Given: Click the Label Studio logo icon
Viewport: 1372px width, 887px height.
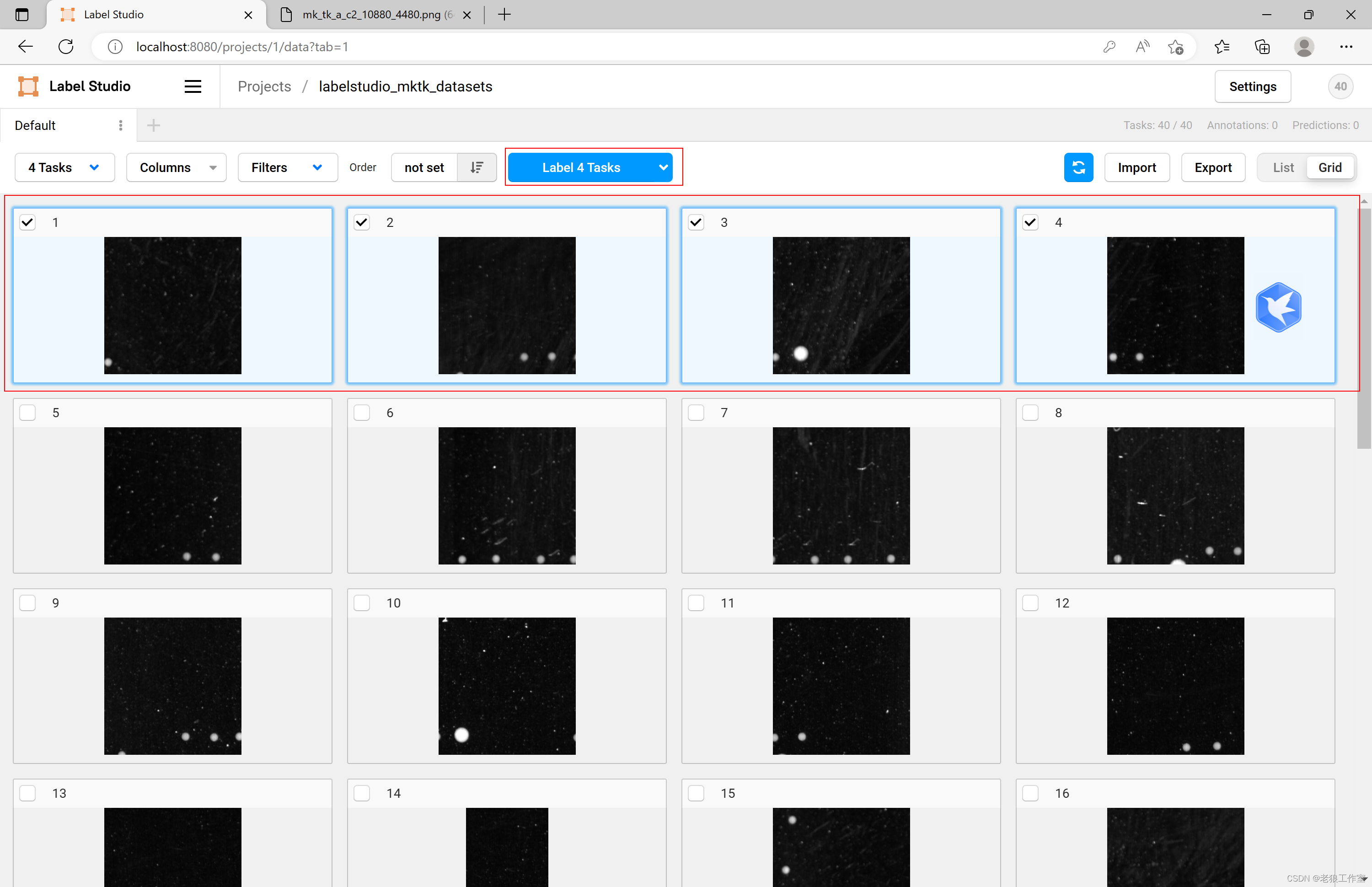Looking at the screenshot, I should coord(27,86).
